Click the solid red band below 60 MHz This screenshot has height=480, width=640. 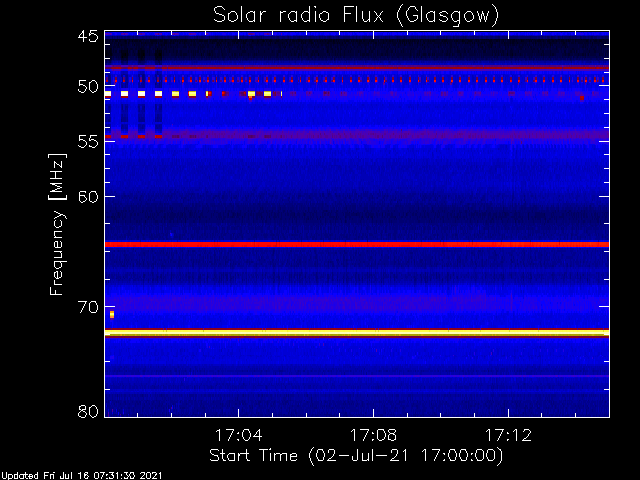(357, 244)
